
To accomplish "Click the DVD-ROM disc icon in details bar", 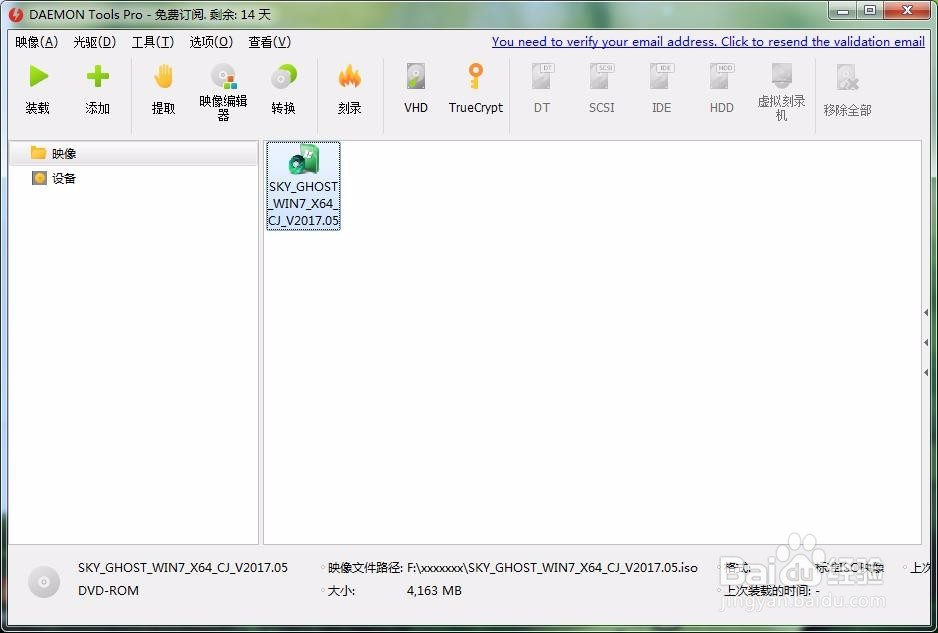I will (44, 581).
